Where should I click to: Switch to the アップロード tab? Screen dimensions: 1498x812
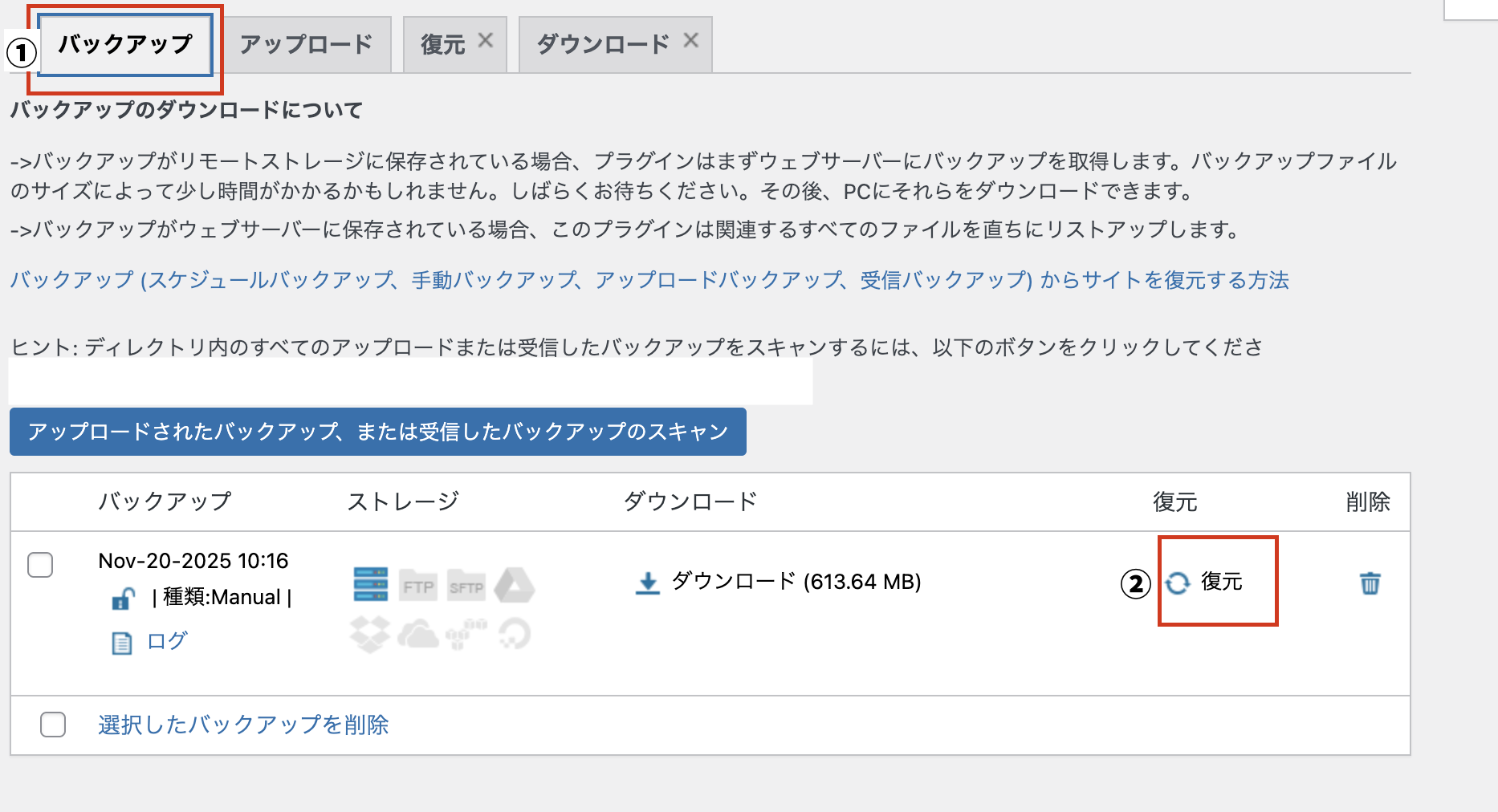pyautogui.click(x=306, y=44)
